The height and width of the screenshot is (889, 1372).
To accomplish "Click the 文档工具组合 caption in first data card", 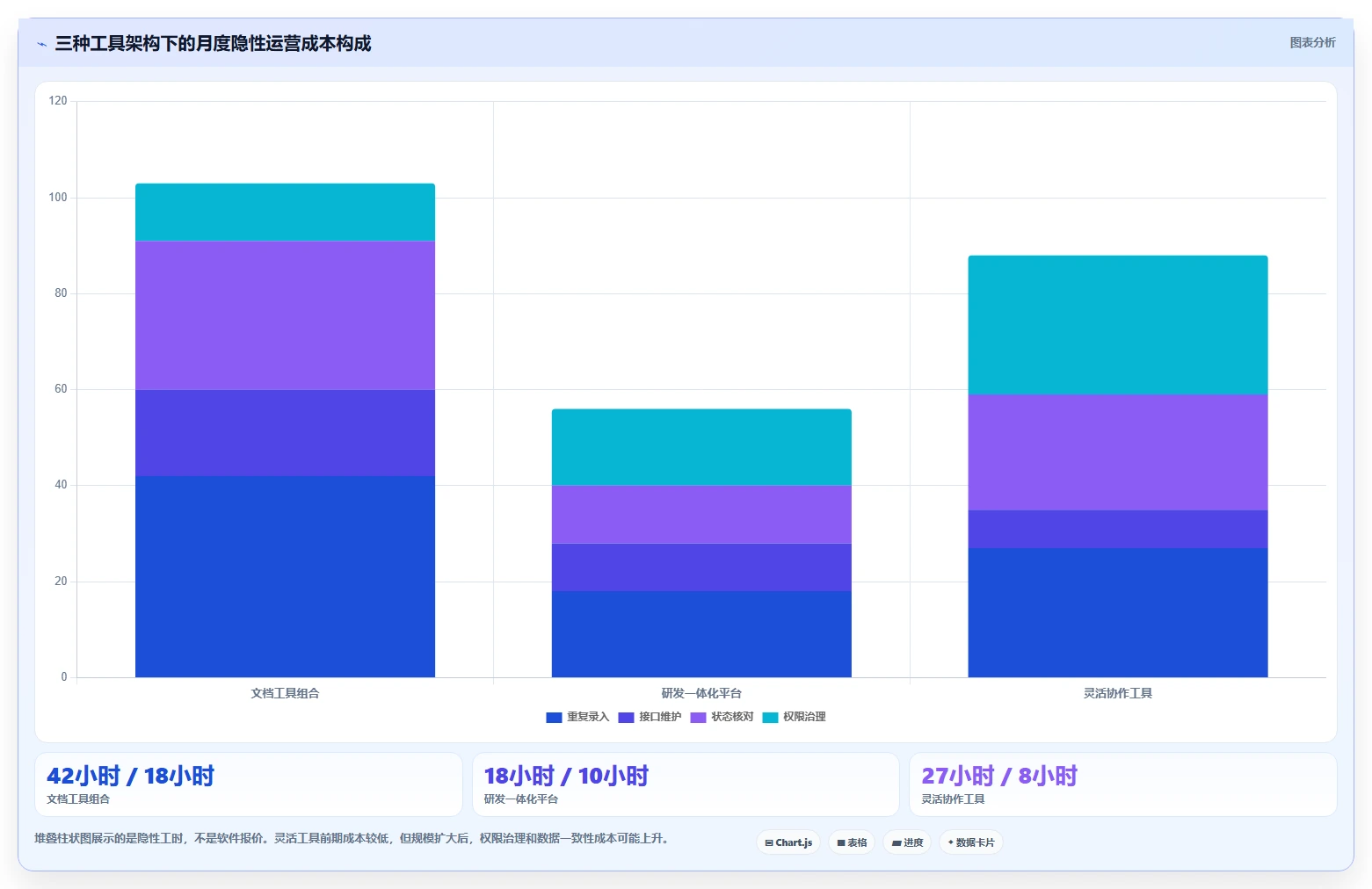I will pos(78,799).
